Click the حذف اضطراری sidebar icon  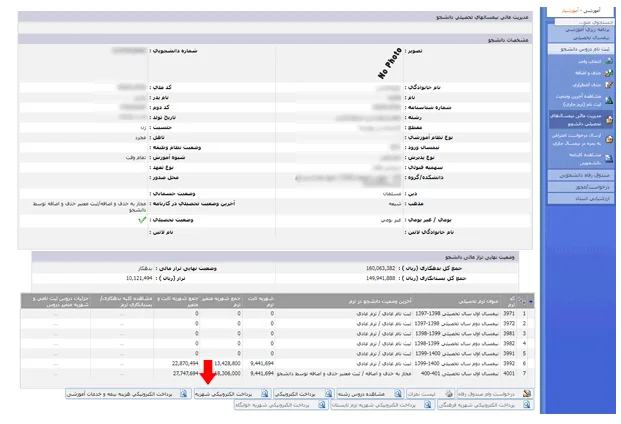pos(609,85)
